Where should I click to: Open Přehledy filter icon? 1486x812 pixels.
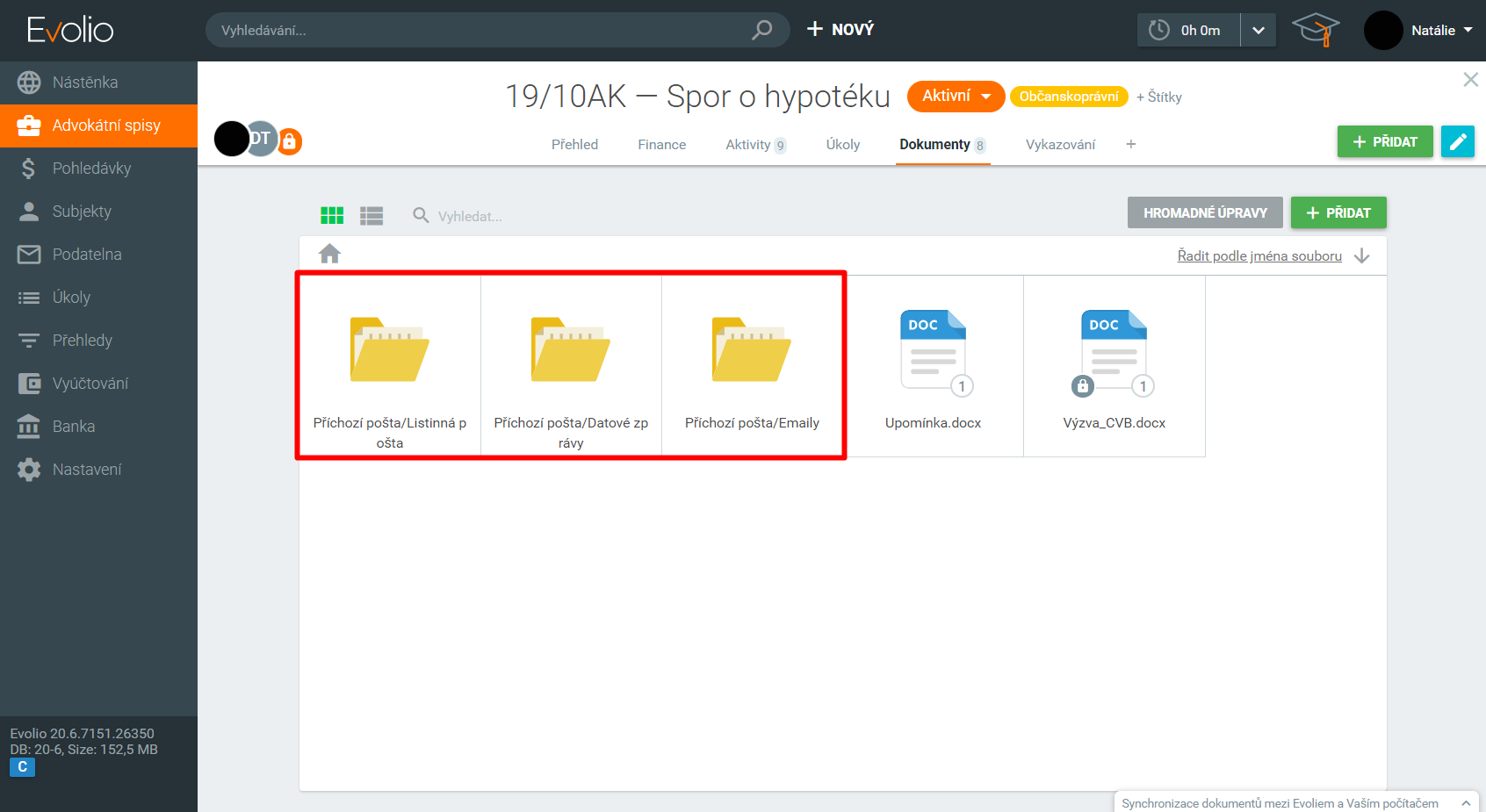coord(29,341)
